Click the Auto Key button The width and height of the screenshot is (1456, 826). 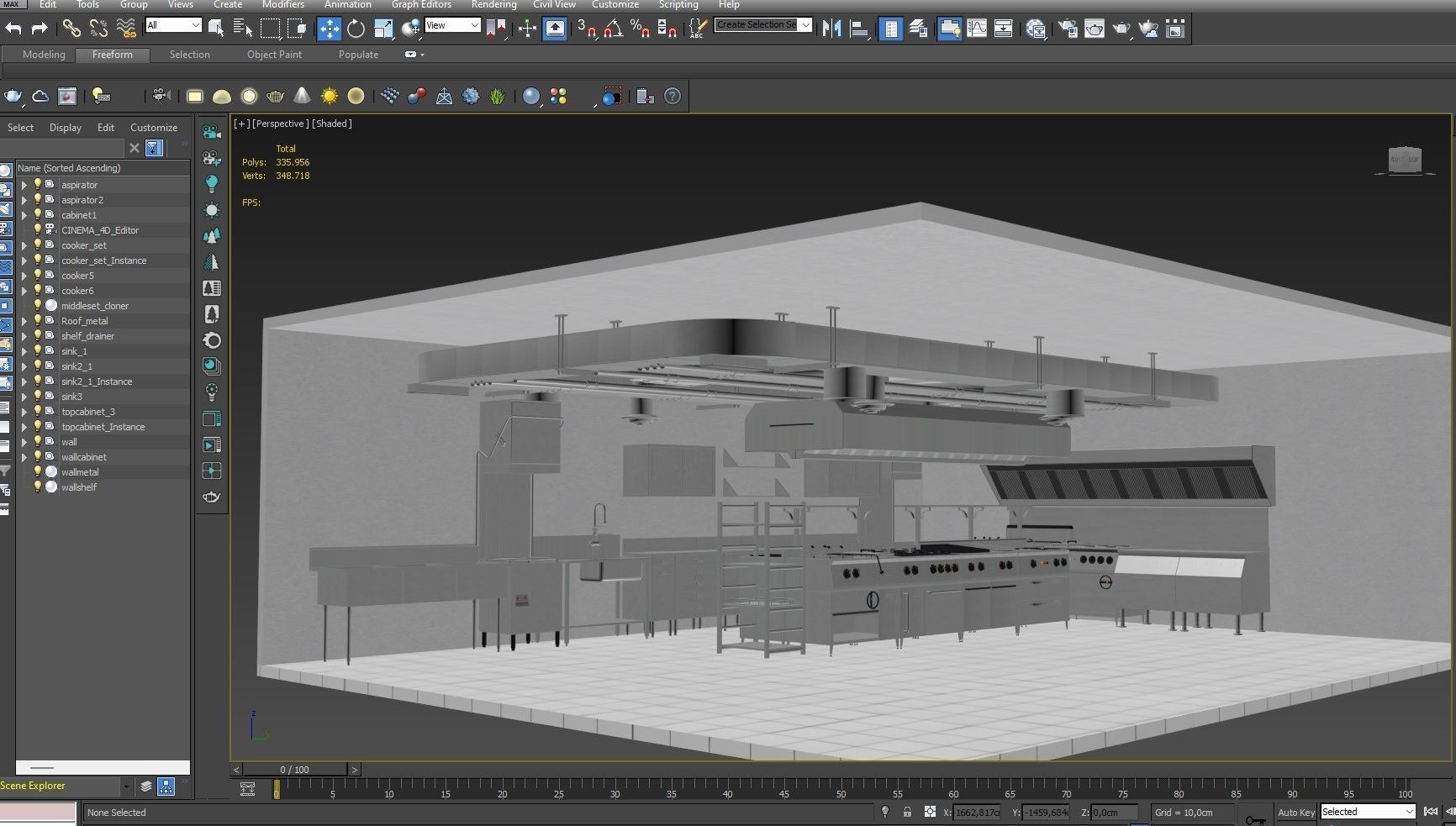(x=1295, y=813)
